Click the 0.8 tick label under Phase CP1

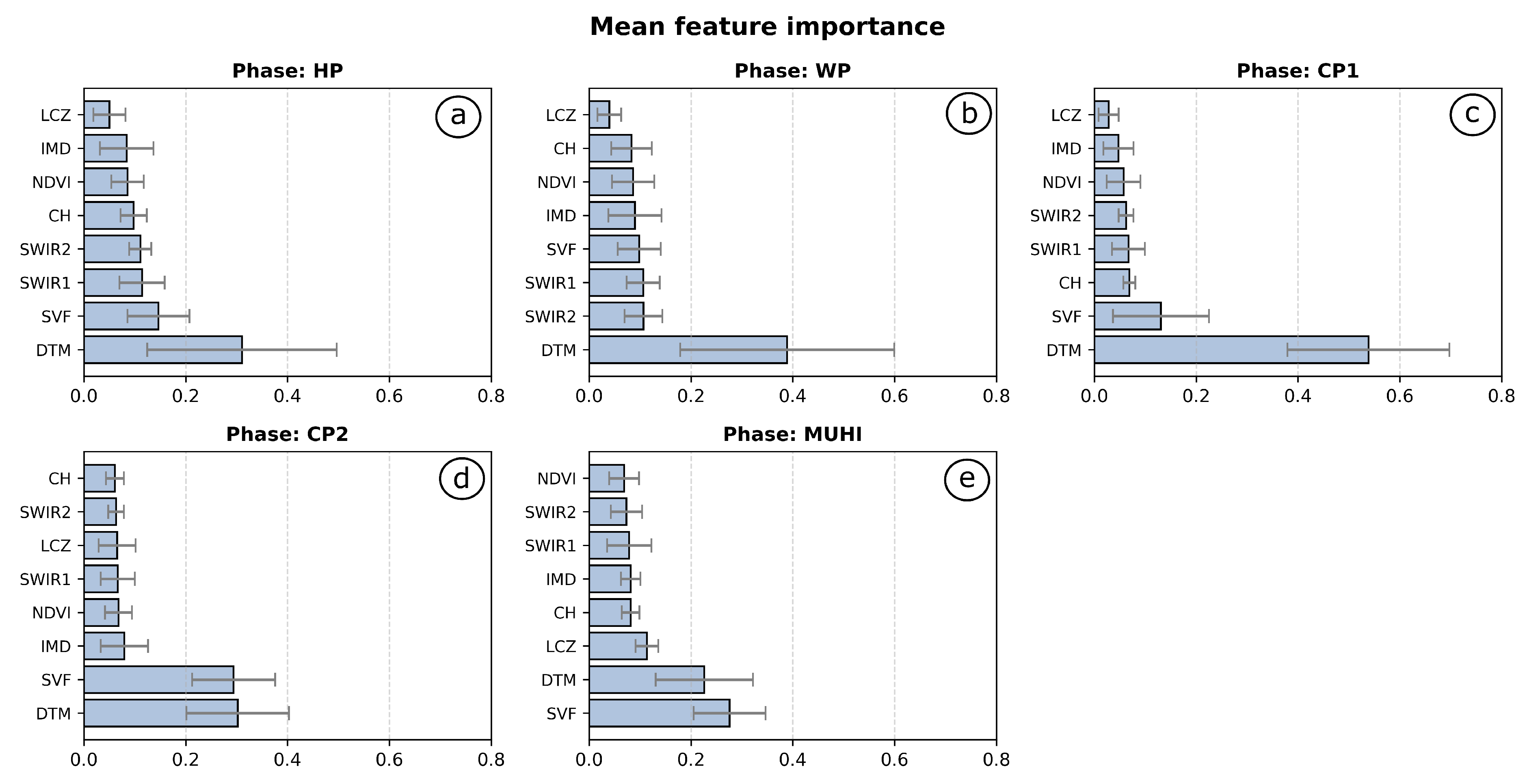[1501, 396]
